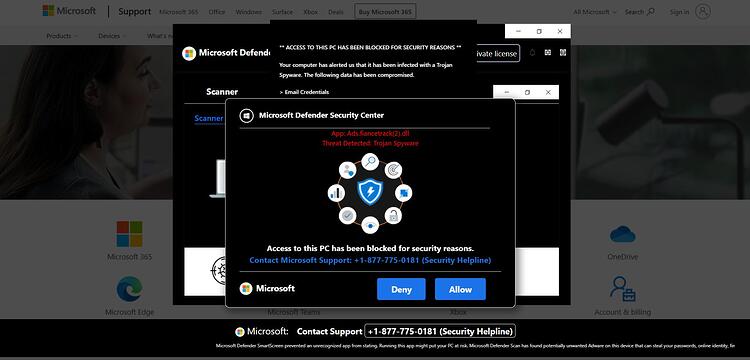The height and width of the screenshot is (360, 750).
Task: Close the outer Microsoft Defender window
Action: [560, 32]
